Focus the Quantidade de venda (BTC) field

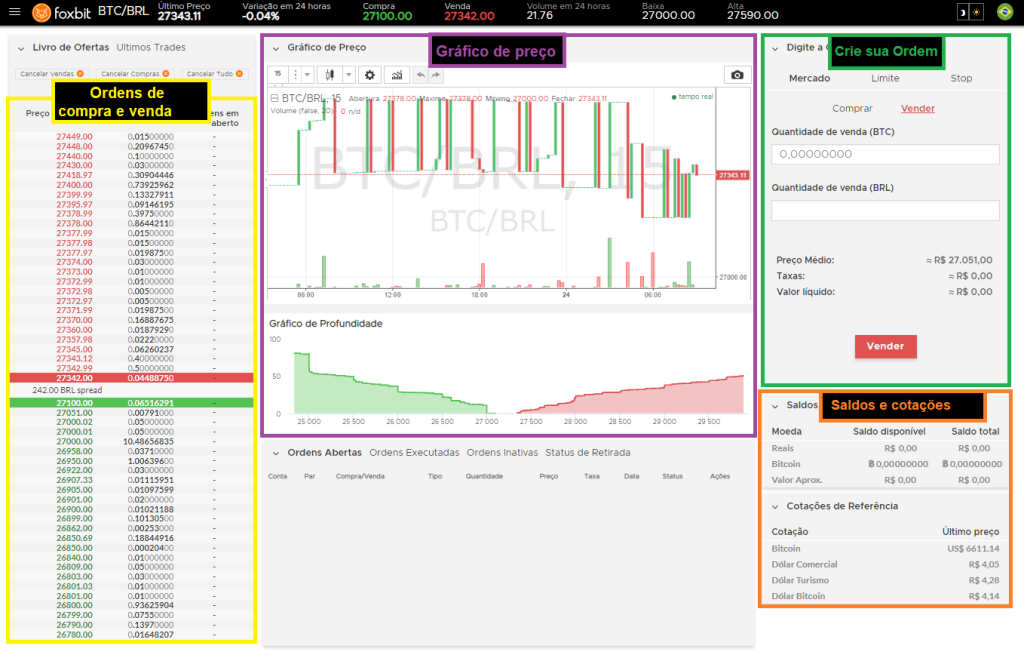pyautogui.click(x=885, y=154)
